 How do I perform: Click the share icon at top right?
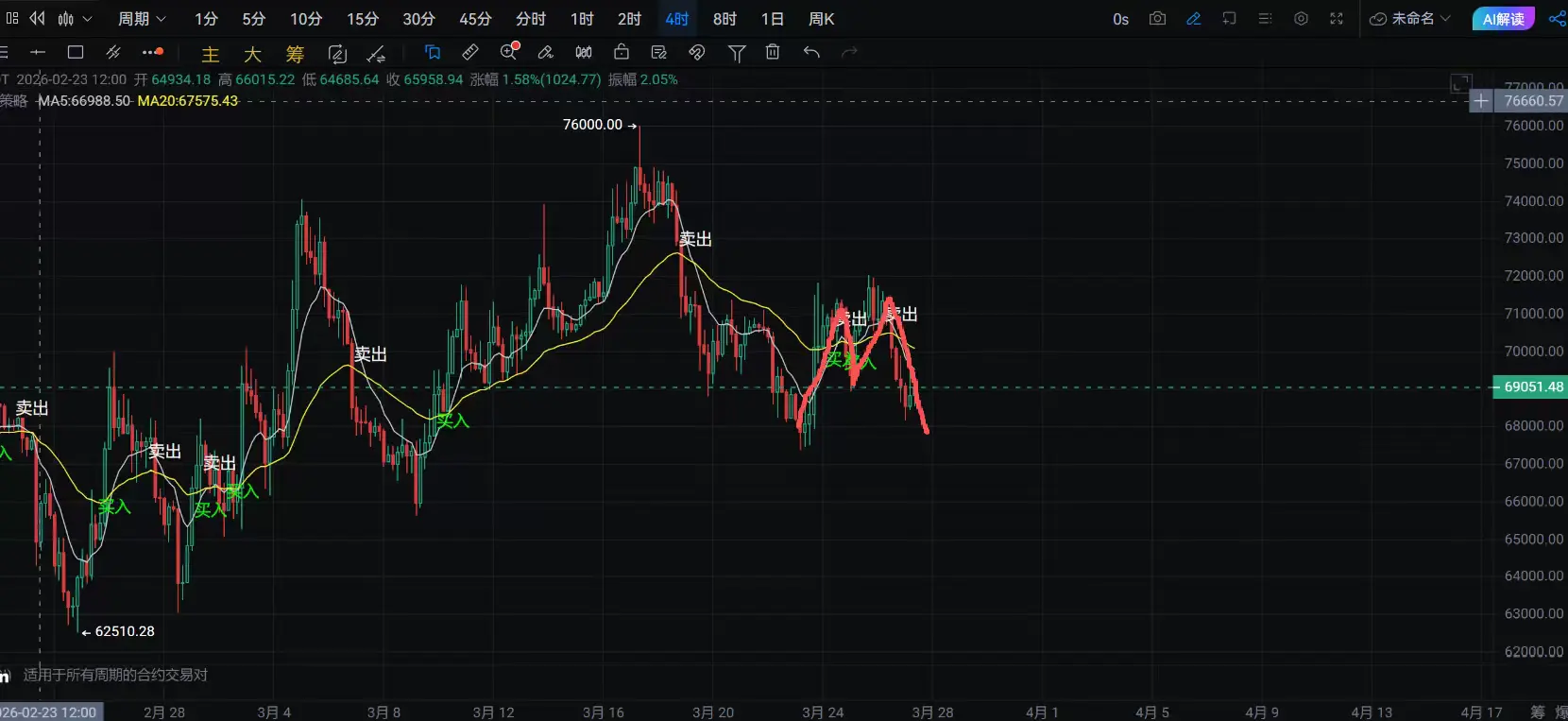[1557, 19]
